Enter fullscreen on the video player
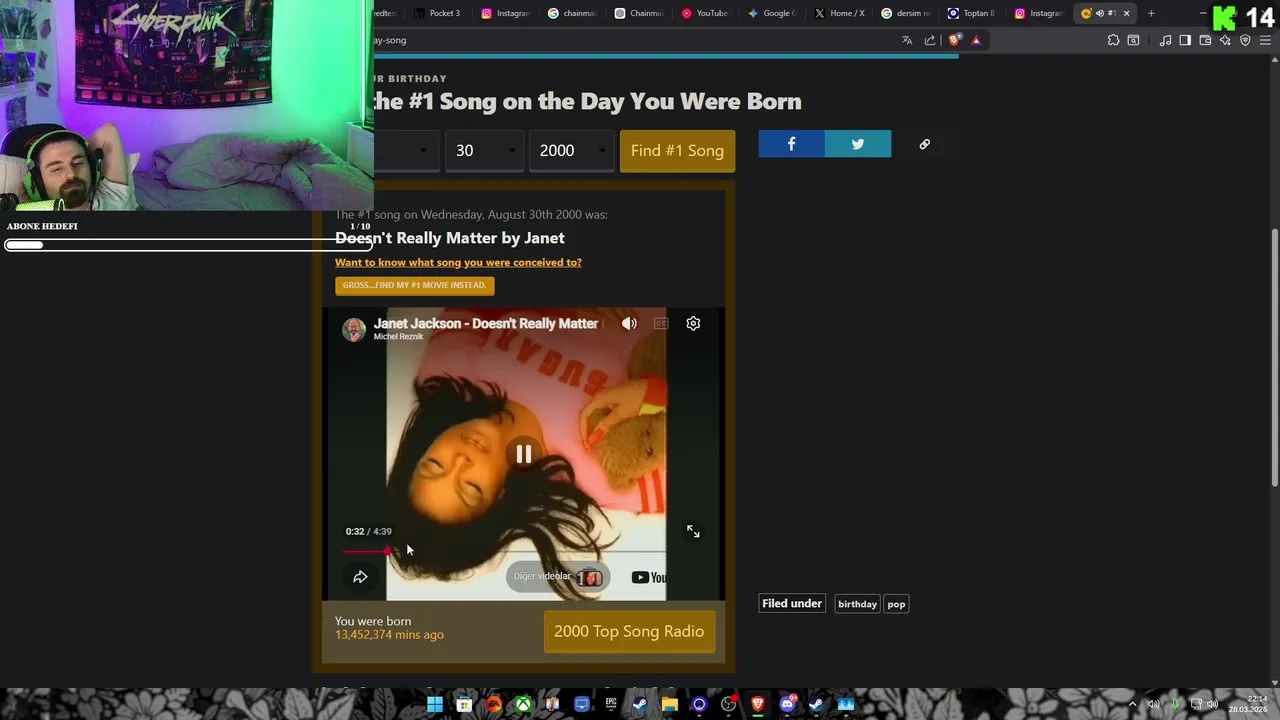The image size is (1280, 720). pyautogui.click(x=693, y=531)
